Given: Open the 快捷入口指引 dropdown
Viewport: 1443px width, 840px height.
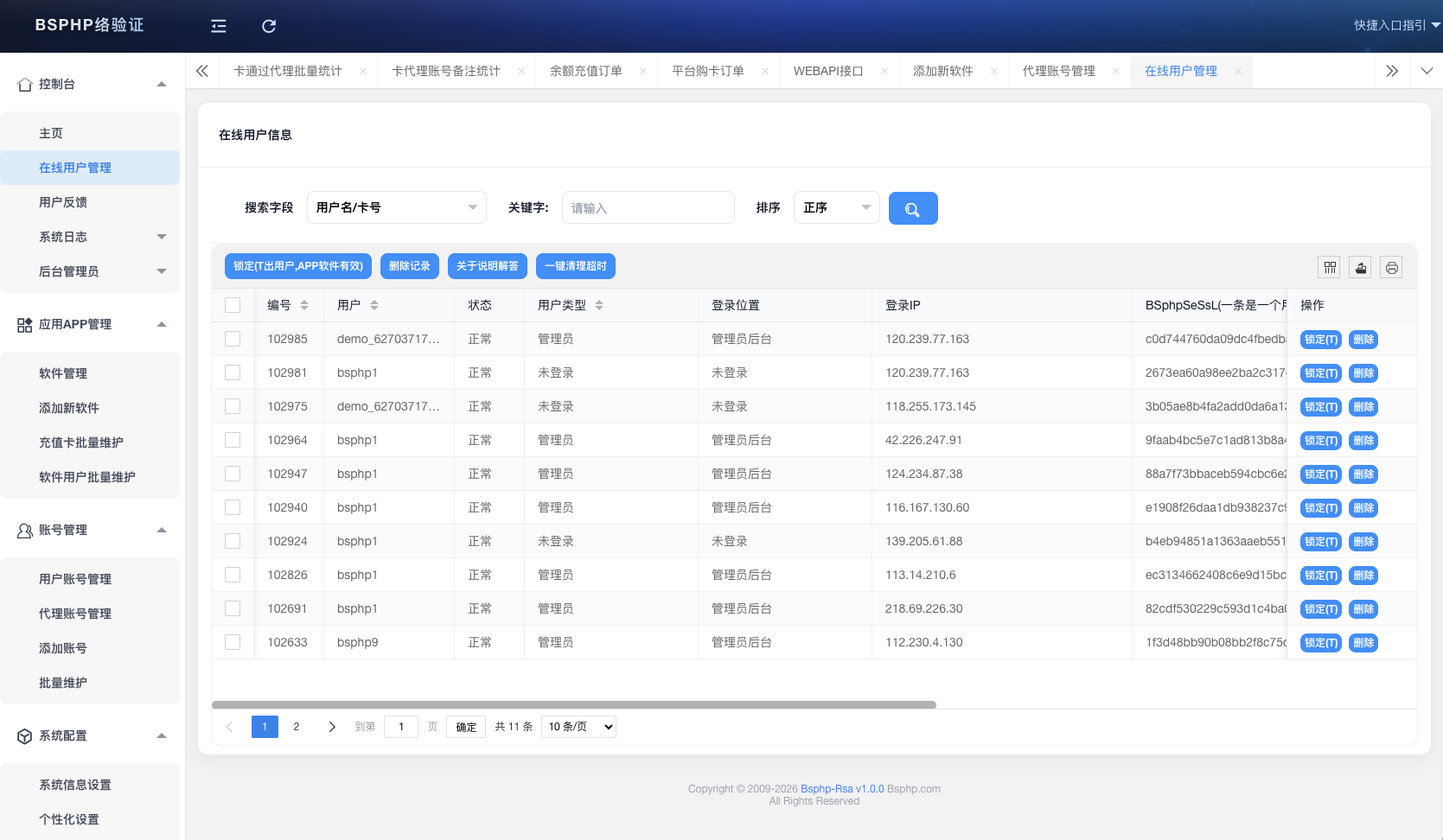Looking at the screenshot, I should (x=1397, y=25).
